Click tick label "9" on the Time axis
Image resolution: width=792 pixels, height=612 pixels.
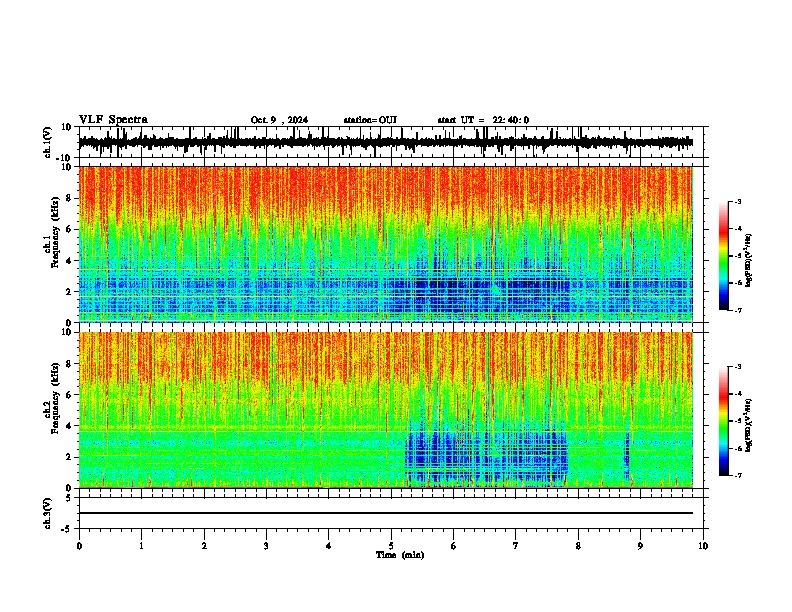[x=640, y=546]
